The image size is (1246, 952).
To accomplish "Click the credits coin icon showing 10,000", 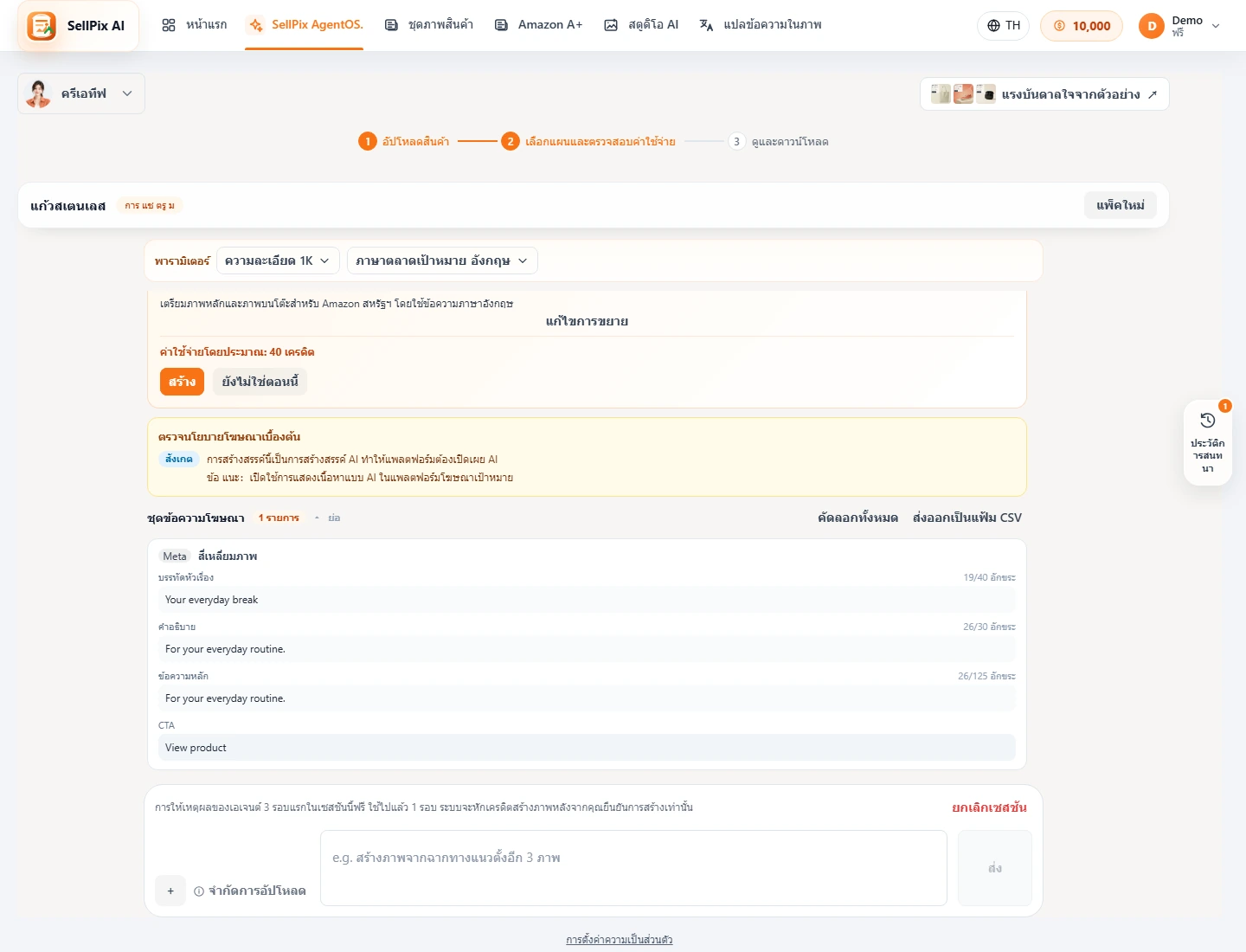I will 1059,26.
